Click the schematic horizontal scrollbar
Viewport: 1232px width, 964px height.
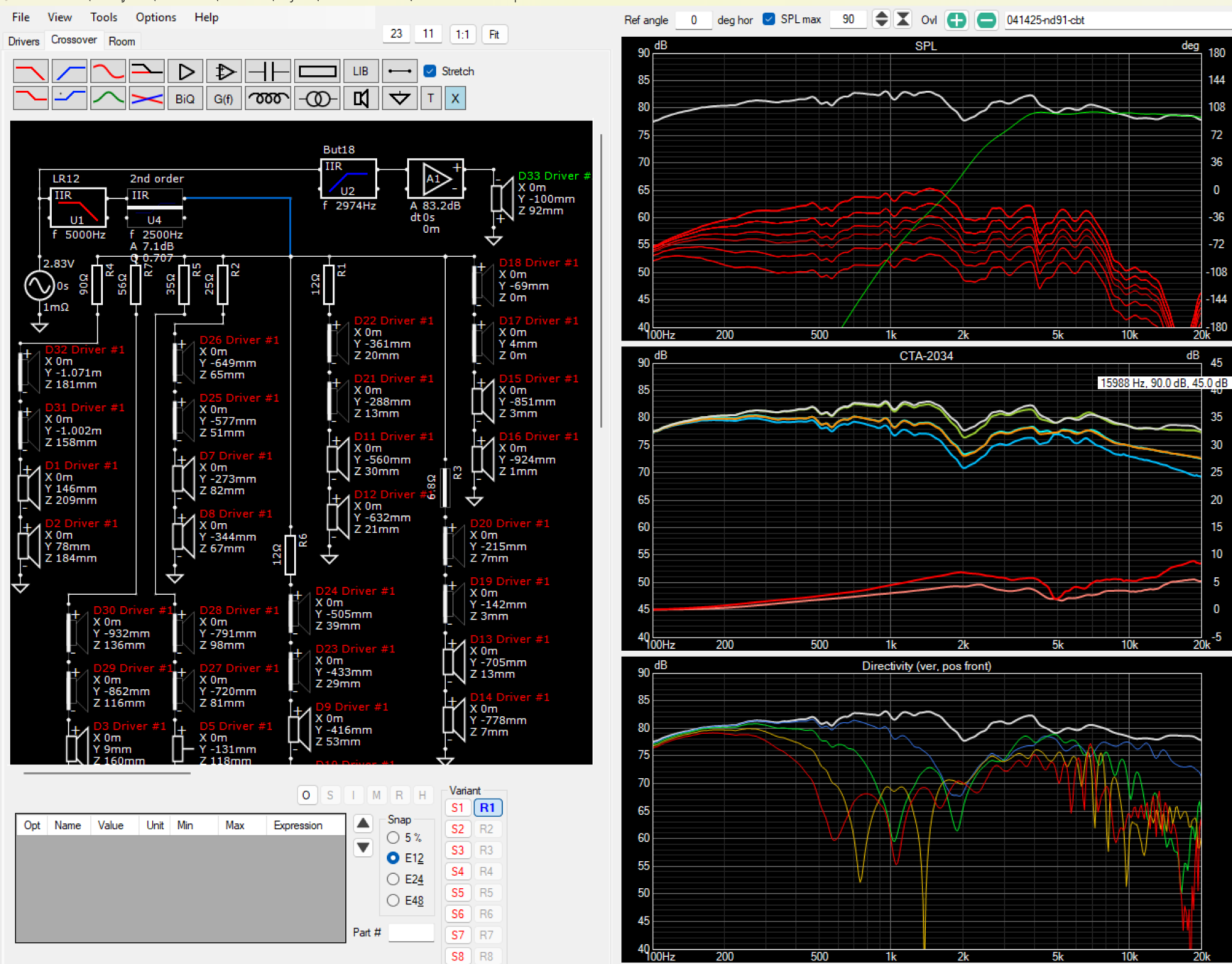[106, 773]
